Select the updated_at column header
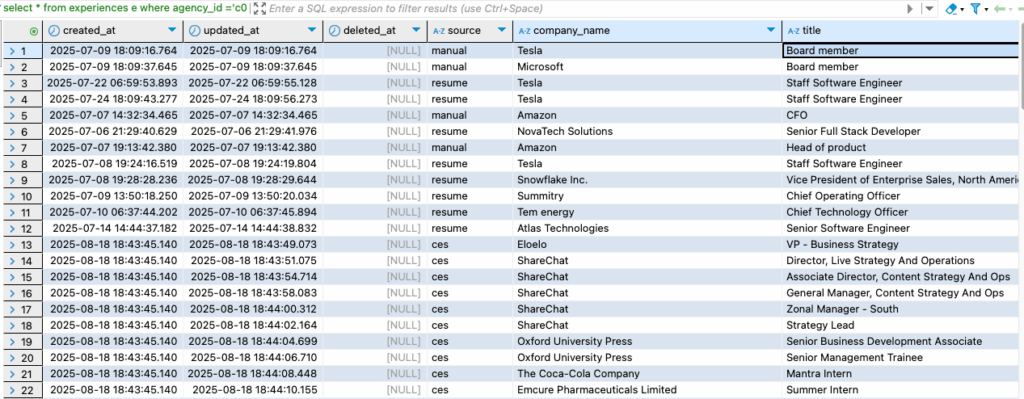This screenshot has height=399, width=1024. (253, 31)
